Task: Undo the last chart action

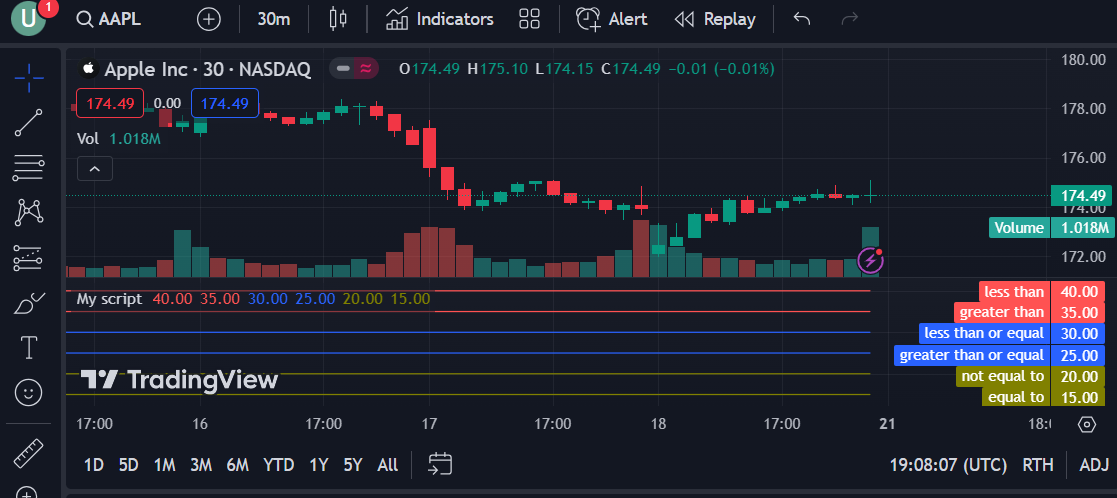Action: [802, 19]
